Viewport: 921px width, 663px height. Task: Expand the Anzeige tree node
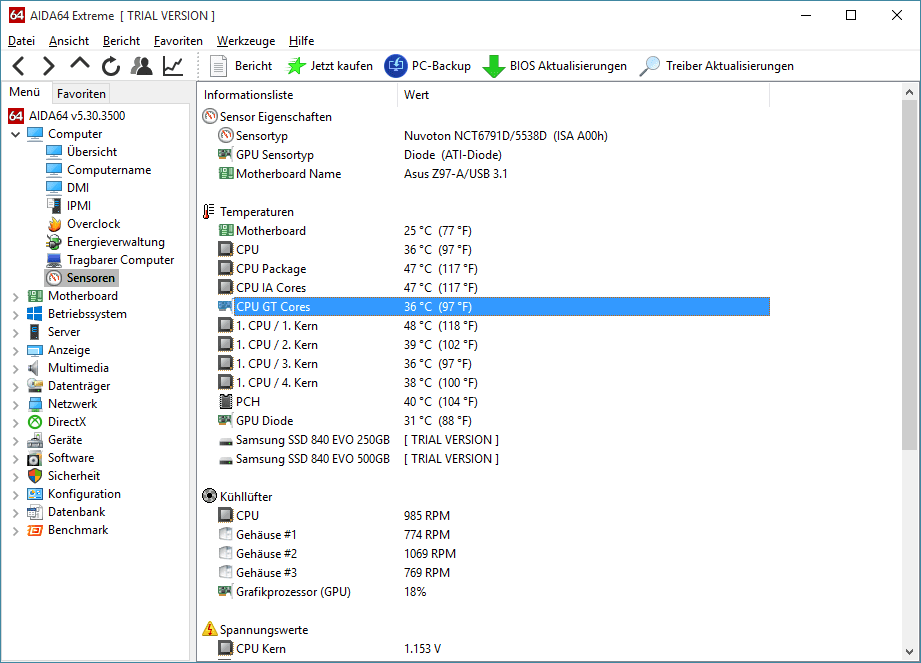click(16, 351)
